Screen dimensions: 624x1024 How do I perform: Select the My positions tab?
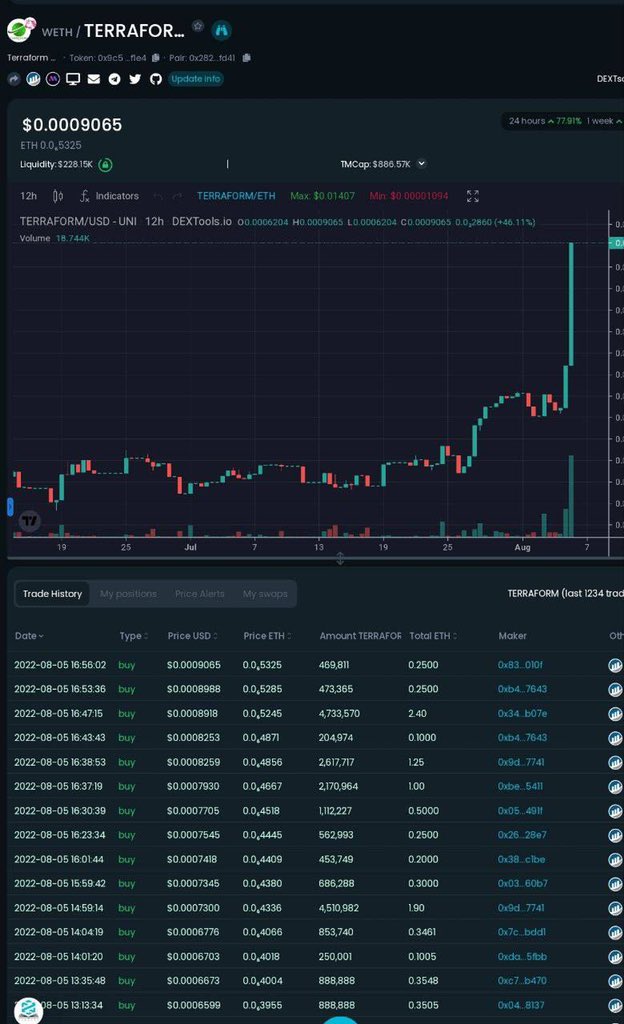pyautogui.click(x=129, y=594)
